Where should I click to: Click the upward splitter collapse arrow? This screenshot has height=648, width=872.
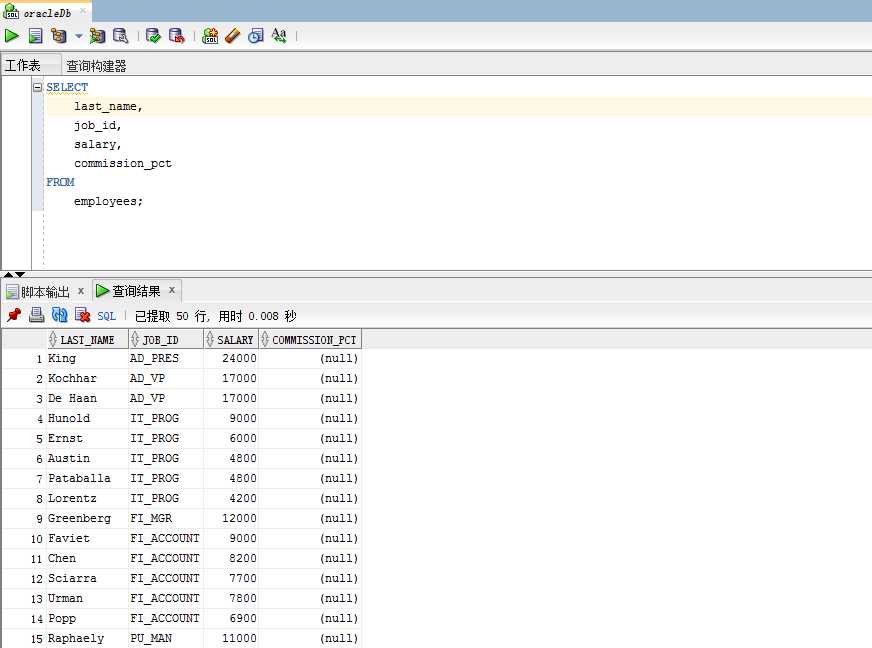tap(8, 274)
